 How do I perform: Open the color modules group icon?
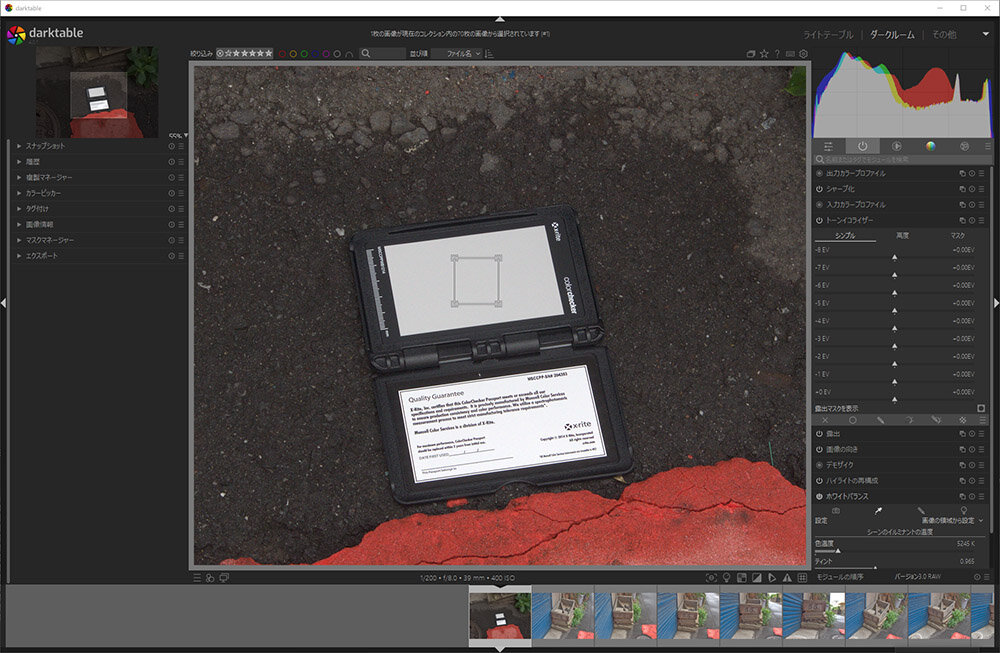click(930, 146)
